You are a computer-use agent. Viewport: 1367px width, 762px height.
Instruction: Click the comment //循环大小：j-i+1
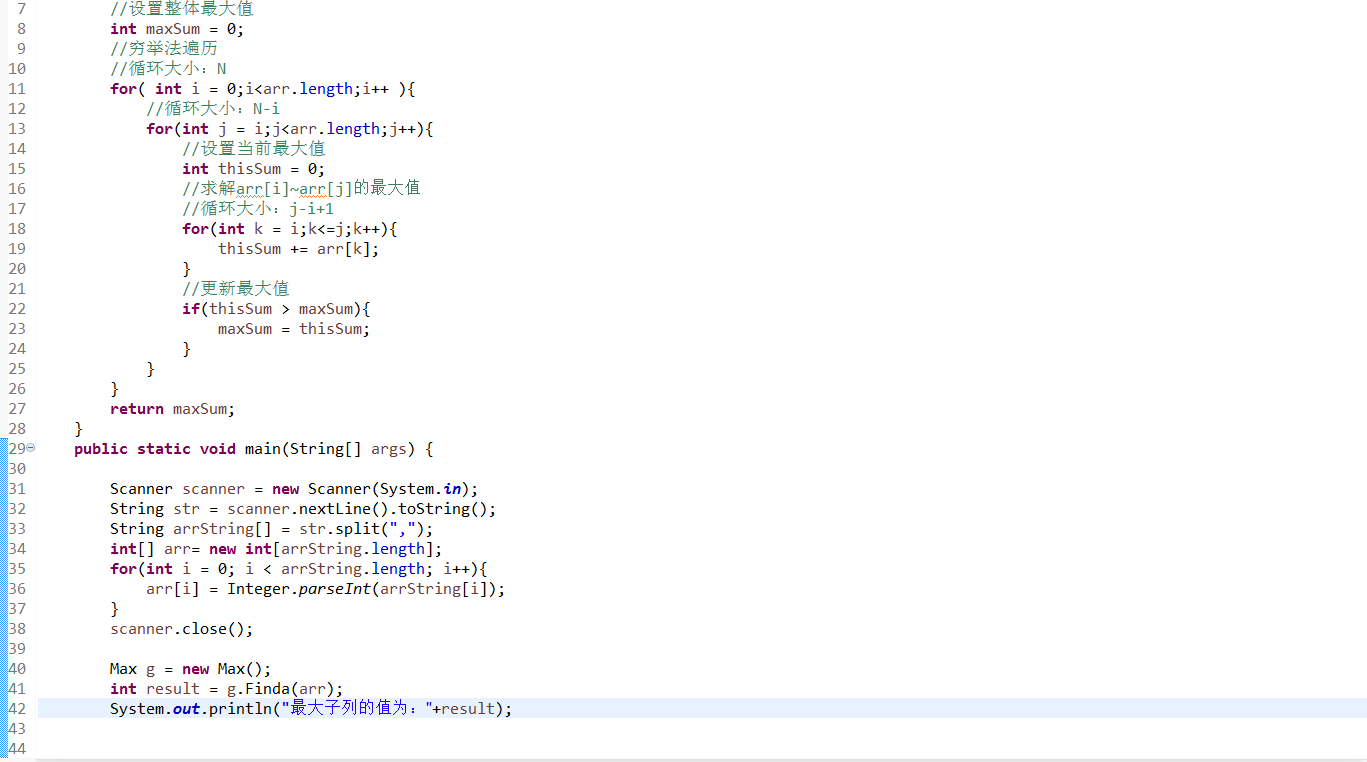point(258,209)
